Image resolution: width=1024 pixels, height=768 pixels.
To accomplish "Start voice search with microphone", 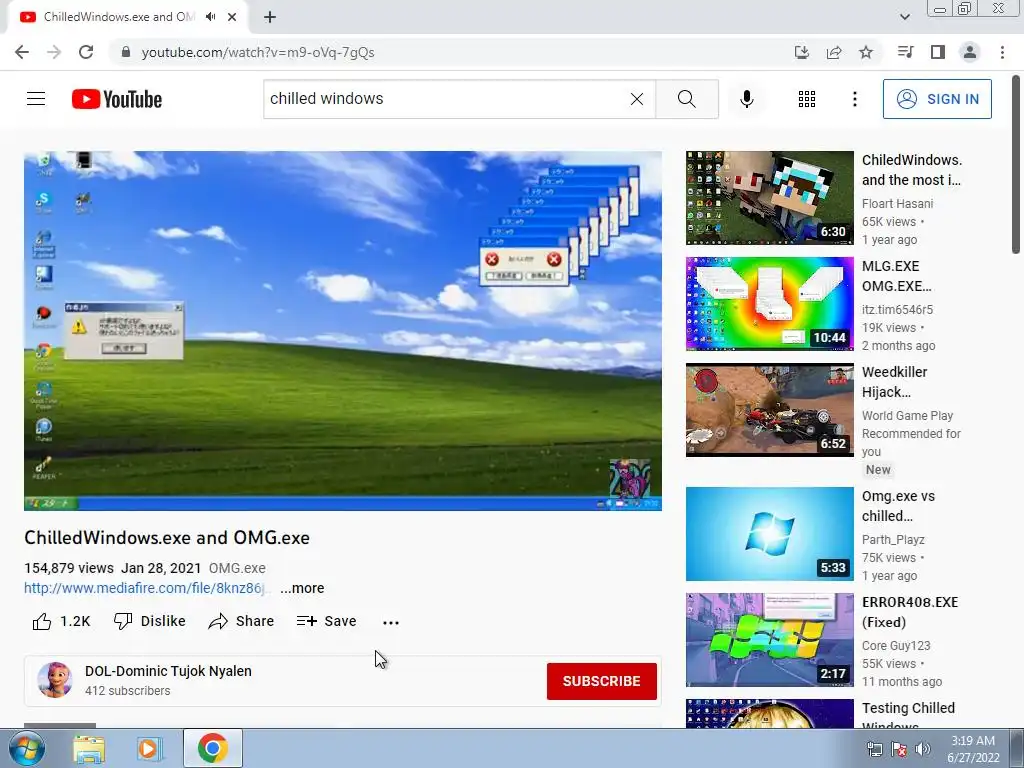I will tap(746, 99).
